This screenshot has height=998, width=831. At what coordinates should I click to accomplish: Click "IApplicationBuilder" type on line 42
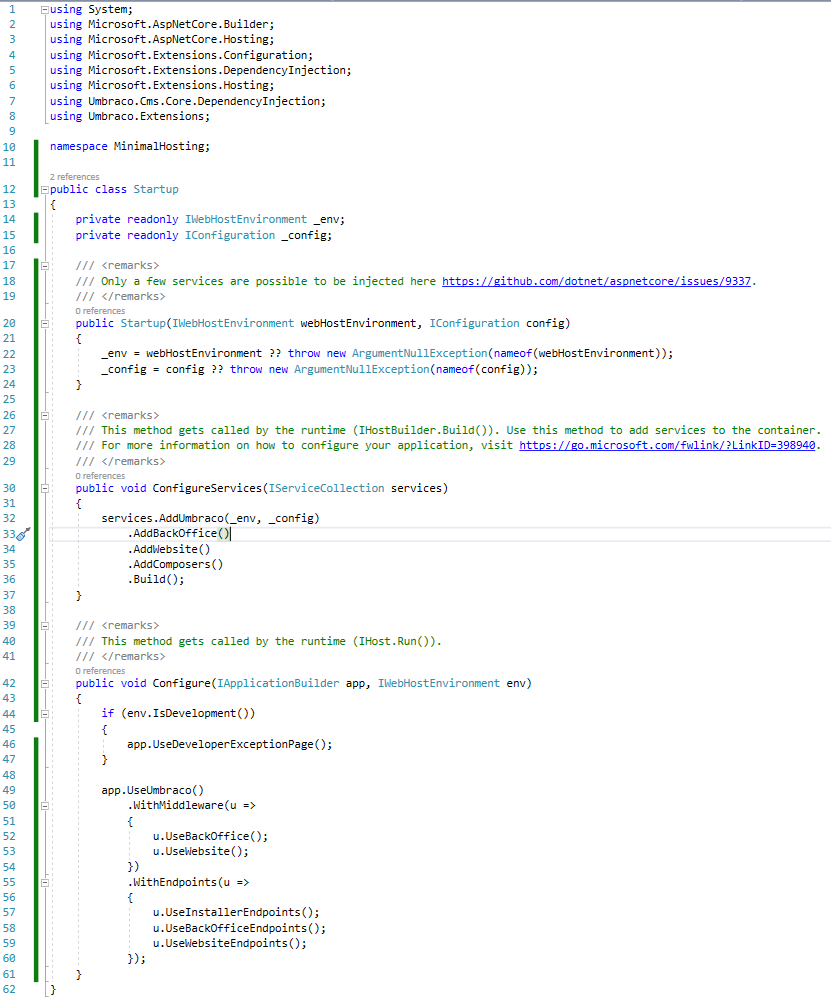click(x=278, y=684)
